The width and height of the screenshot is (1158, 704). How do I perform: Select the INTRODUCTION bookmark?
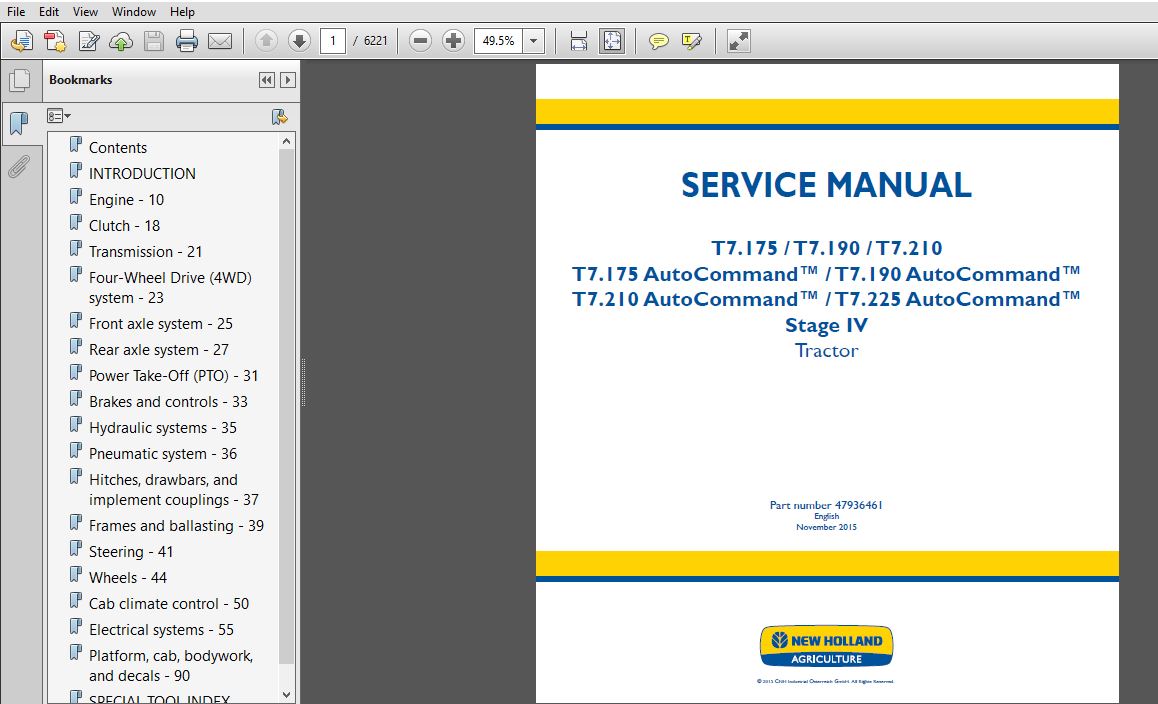coord(143,174)
